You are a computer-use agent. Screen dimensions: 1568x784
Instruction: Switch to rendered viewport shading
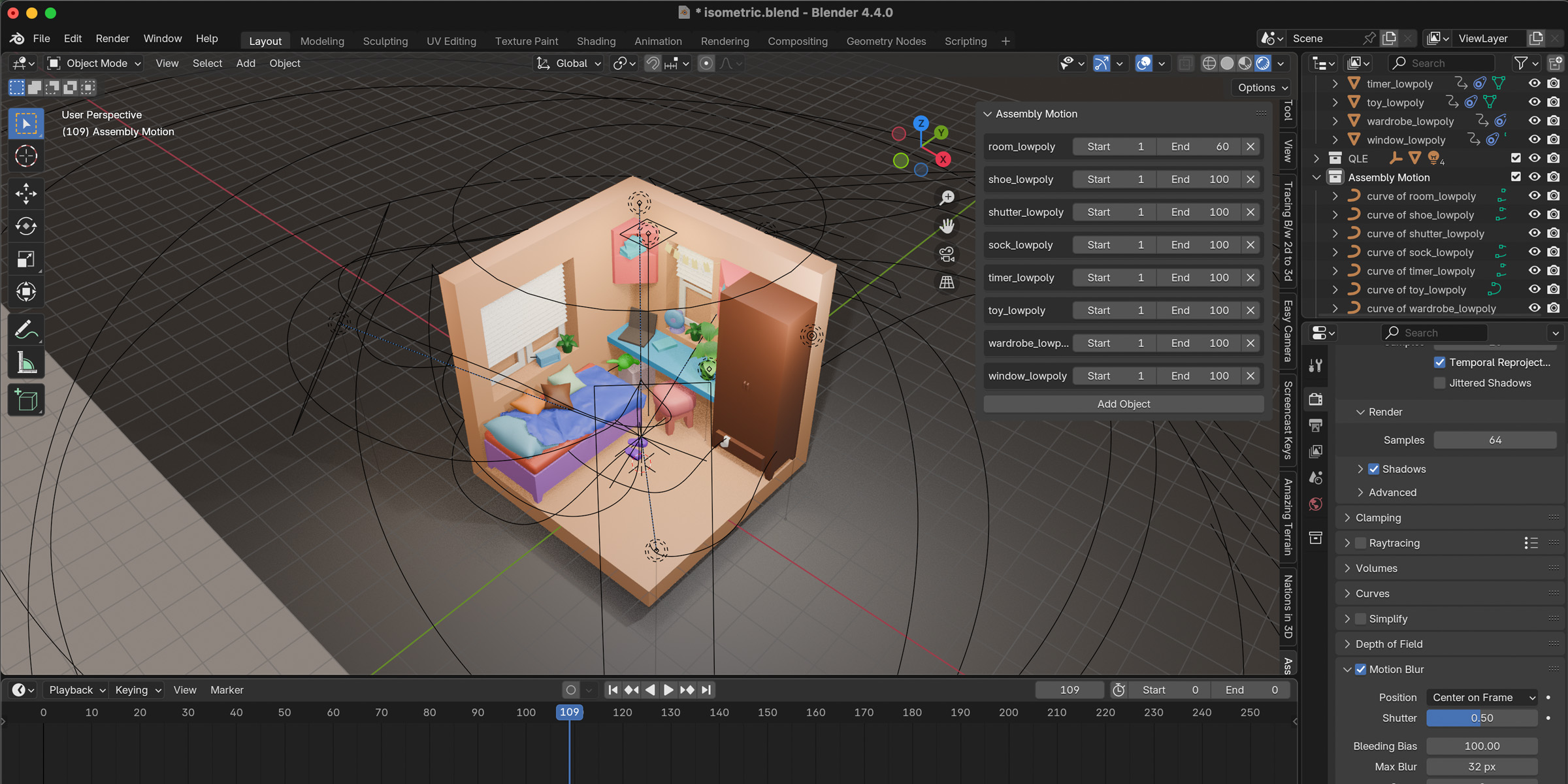(1263, 63)
